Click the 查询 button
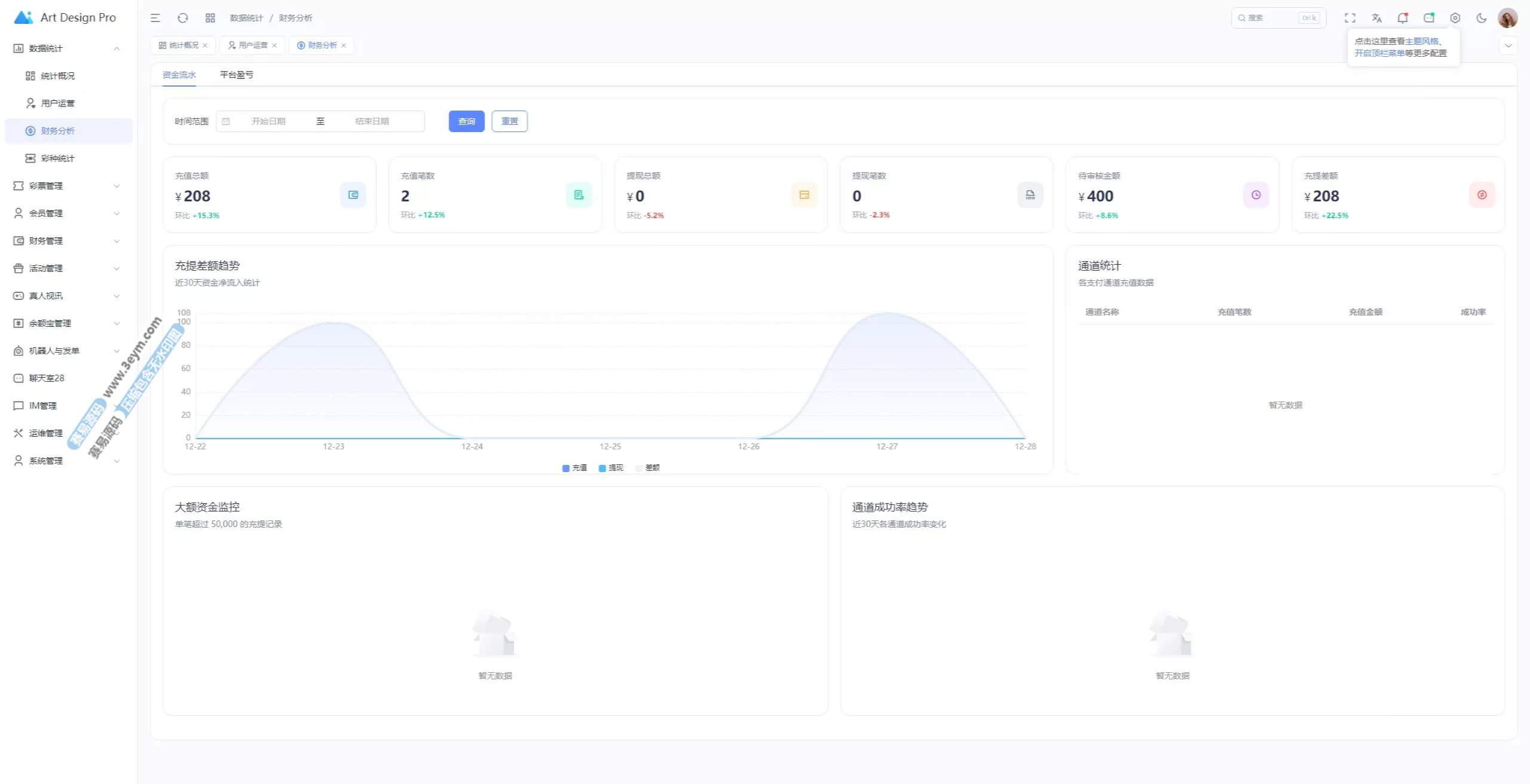The height and width of the screenshot is (784, 1530). [x=466, y=121]
